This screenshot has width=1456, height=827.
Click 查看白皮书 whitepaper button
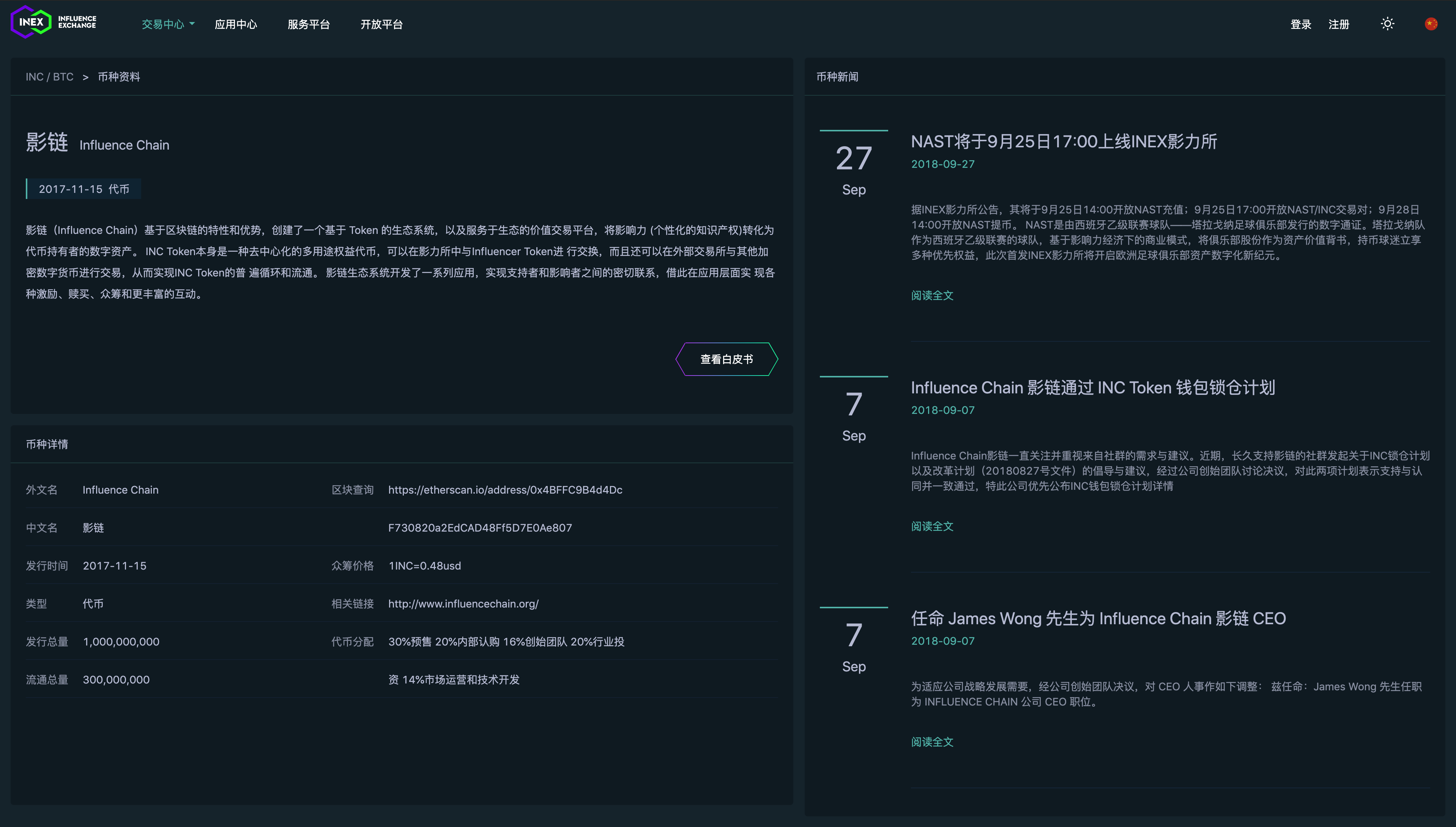click(x=726, y=359)
